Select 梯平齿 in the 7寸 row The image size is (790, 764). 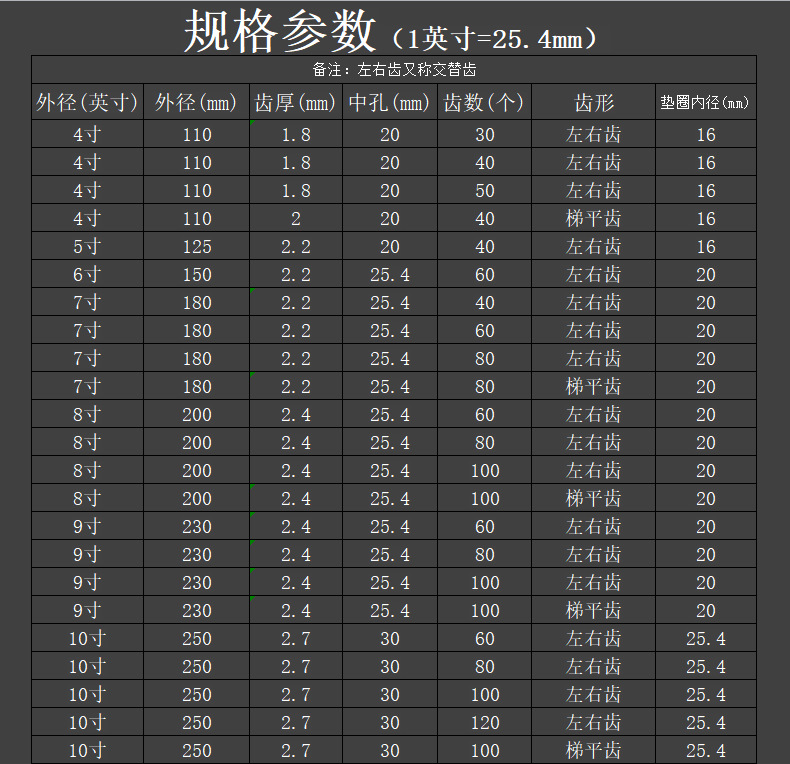coord(594,387)
